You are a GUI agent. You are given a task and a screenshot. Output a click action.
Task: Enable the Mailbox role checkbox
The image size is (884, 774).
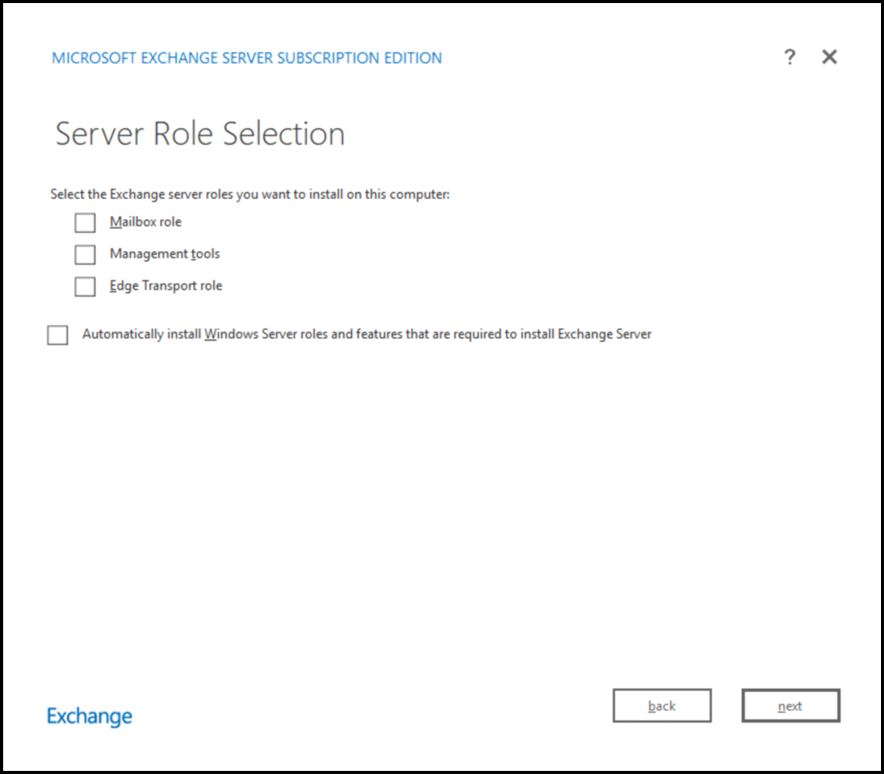(85, 223)
